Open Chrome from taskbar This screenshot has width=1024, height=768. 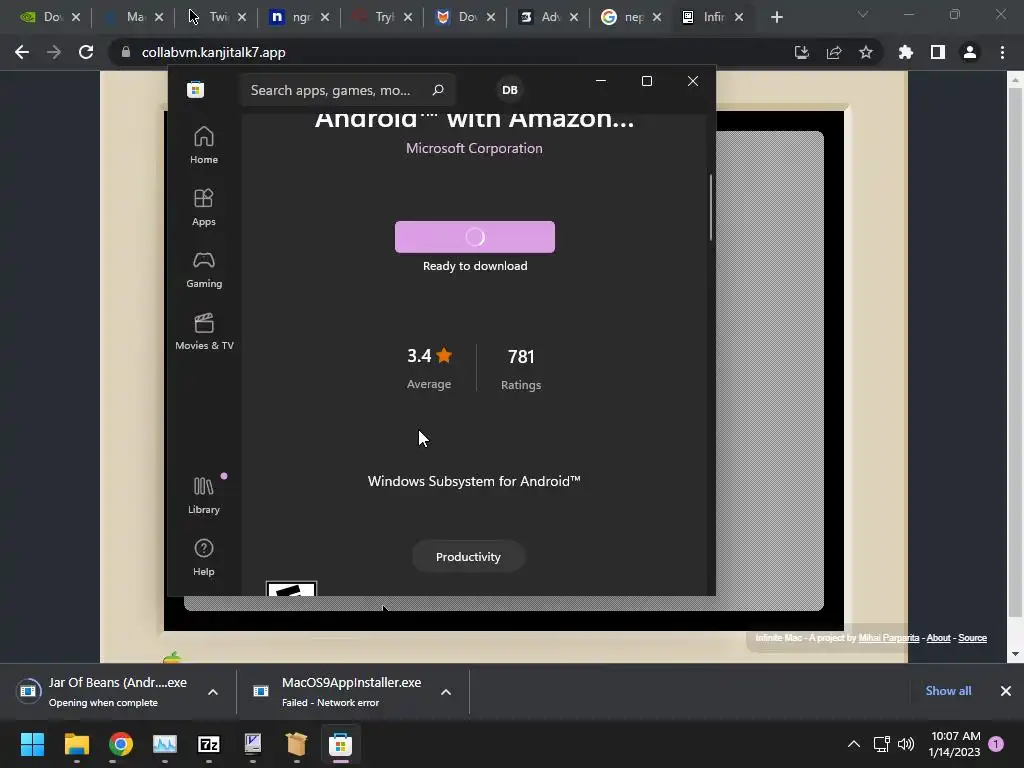tap(121, 744)
